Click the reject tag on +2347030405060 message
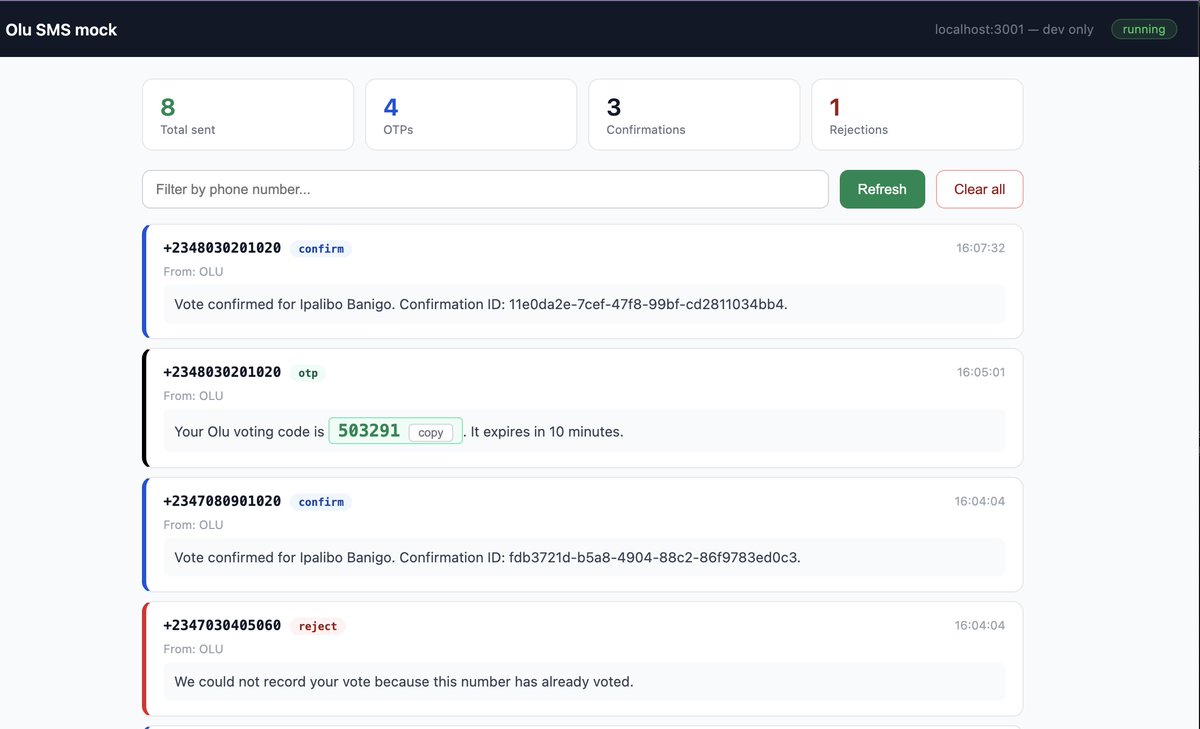The width and height of the screenshot is (1200, 729). (318, 625)
